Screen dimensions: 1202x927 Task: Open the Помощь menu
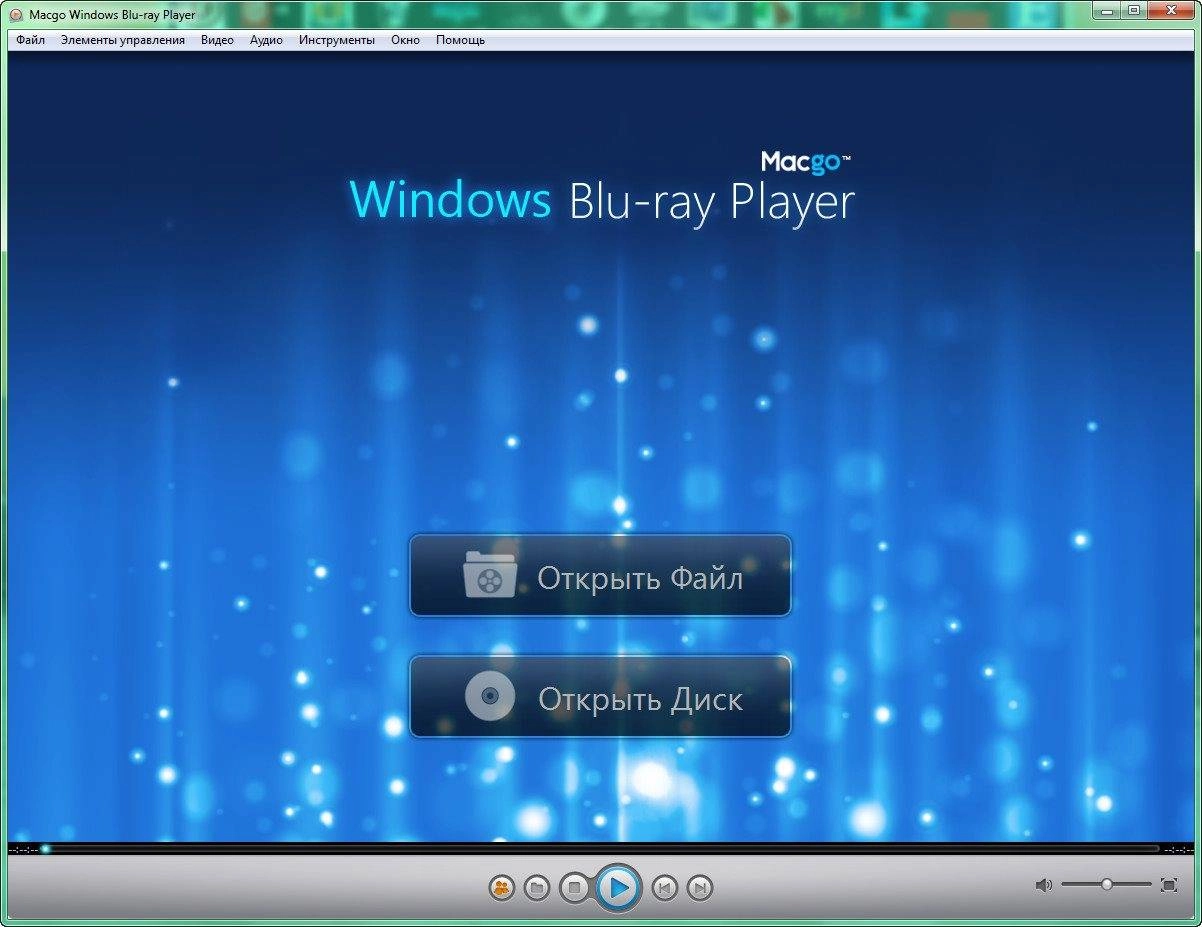coord(460,40)
